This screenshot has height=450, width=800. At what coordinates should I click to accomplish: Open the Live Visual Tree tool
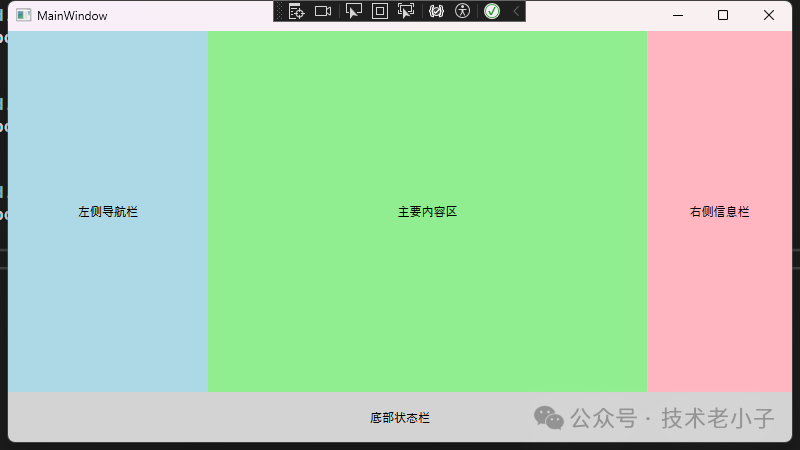pos(296,11)
